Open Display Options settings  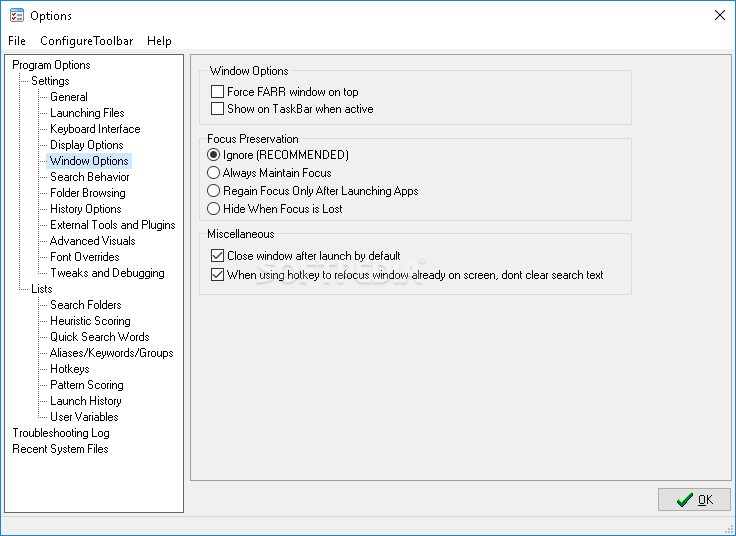pos(87,145)
